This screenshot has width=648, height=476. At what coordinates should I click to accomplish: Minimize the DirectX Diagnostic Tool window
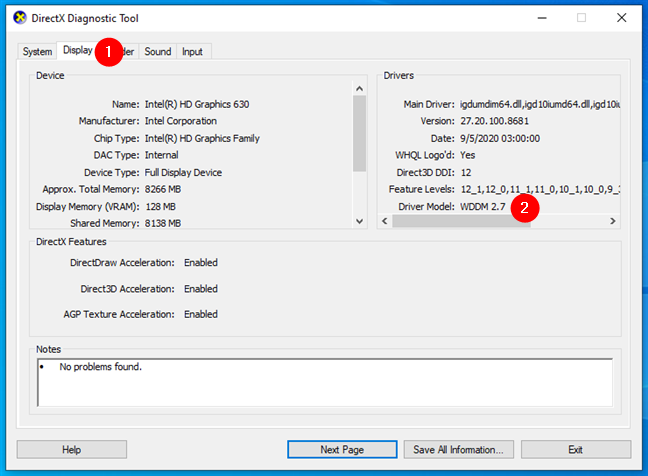[542, 18]
